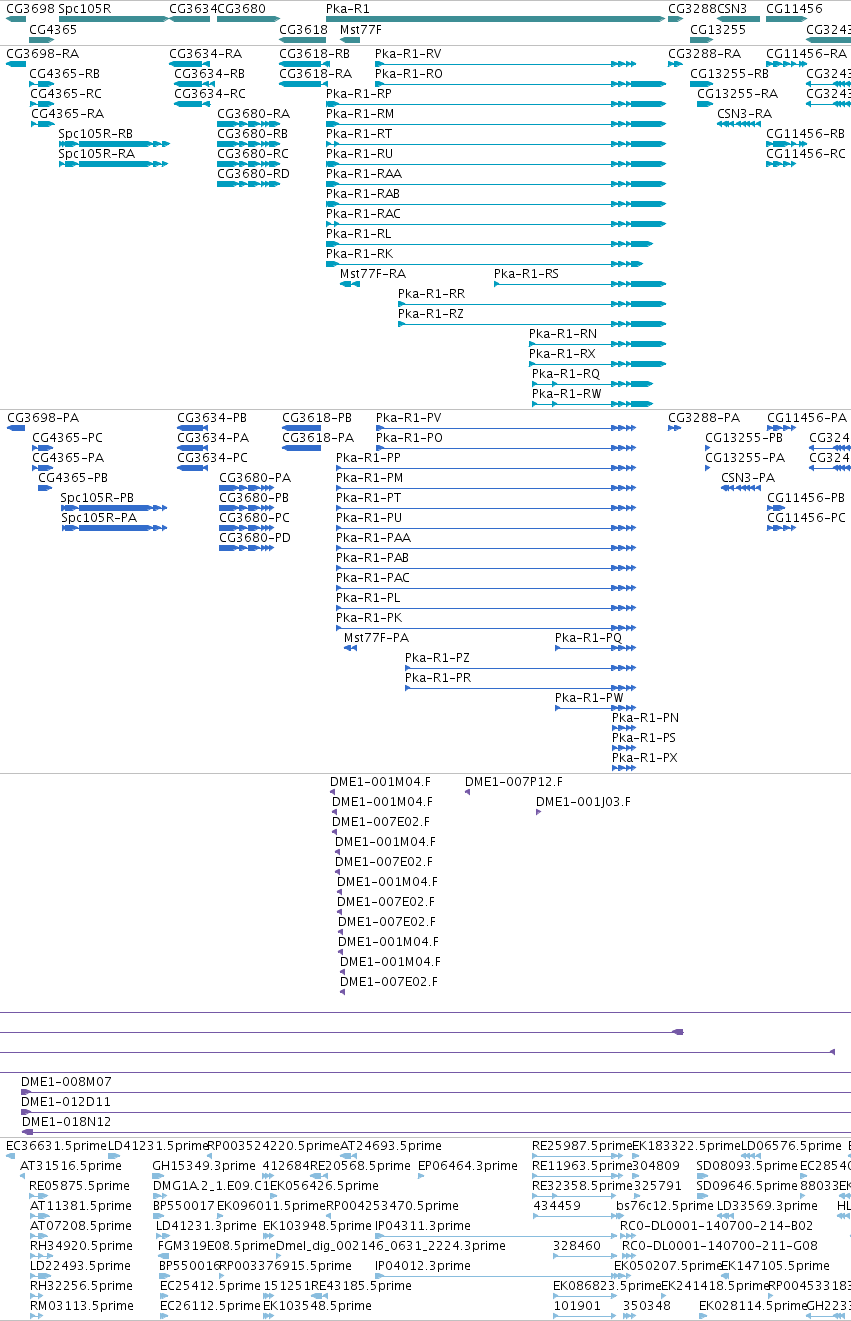Open EST IP04012.3prime
This screenshot has height=1321, width=851.
pos(423,1265)
